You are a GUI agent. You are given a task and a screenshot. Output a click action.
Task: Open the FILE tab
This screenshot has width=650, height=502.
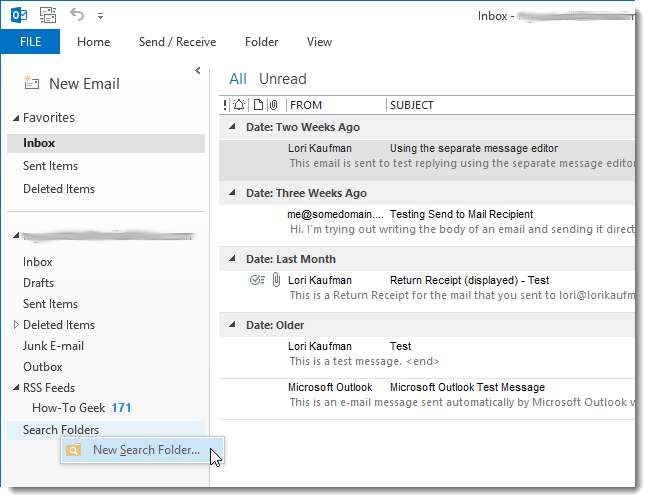pyautogui.click(x=30, y=42)
